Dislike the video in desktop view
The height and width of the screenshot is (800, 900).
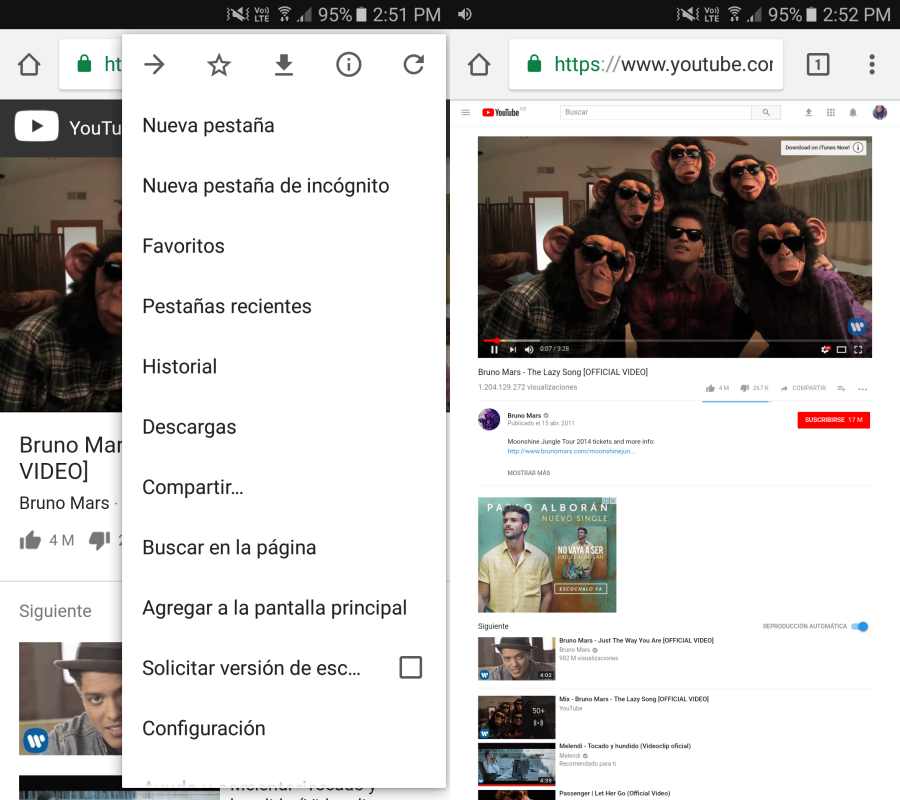pos(754,389)
